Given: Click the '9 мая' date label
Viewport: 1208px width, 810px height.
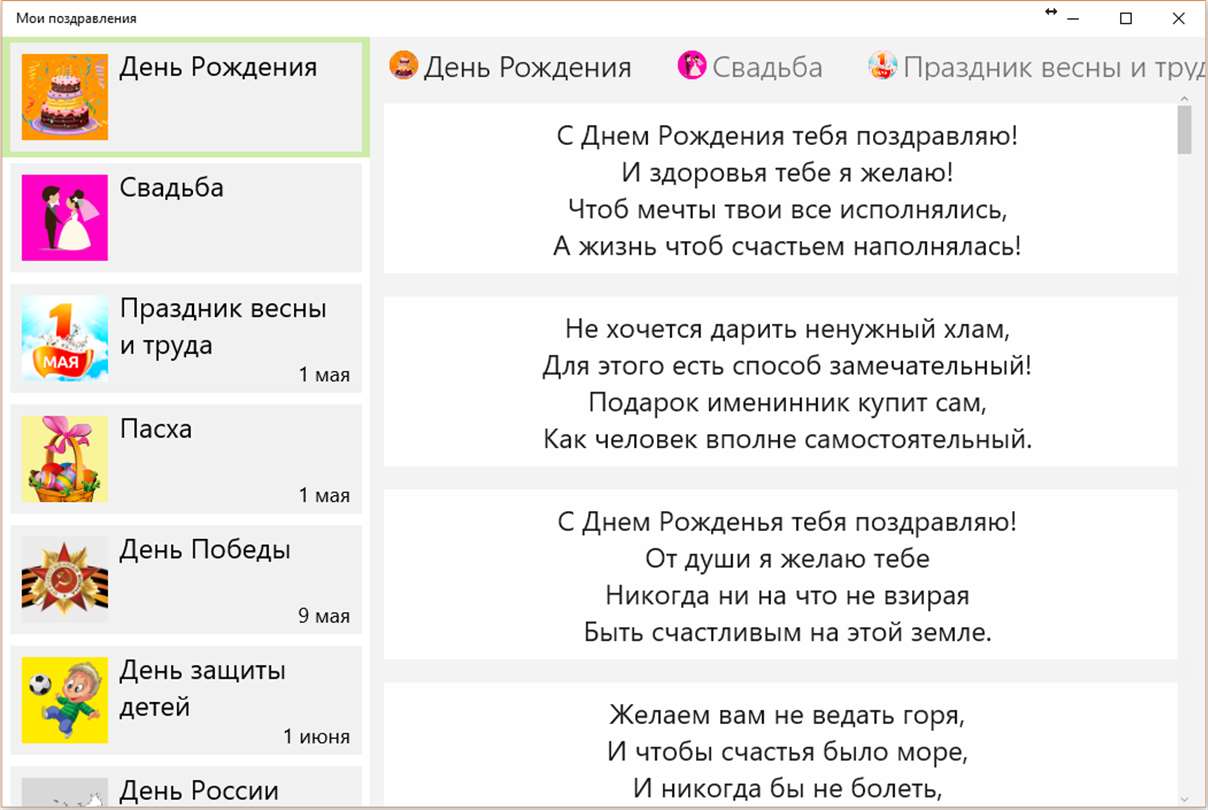Looking at the screenshot, I should tap(324, 616).
